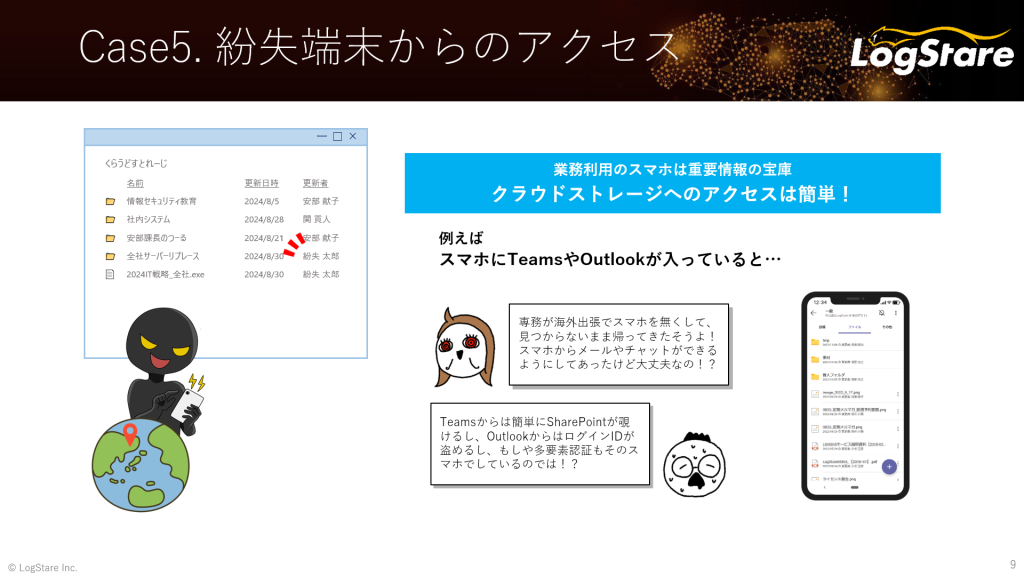Close the くらうどすとれーじ window
Viewport: 1024px width, 576px height.
353,136
